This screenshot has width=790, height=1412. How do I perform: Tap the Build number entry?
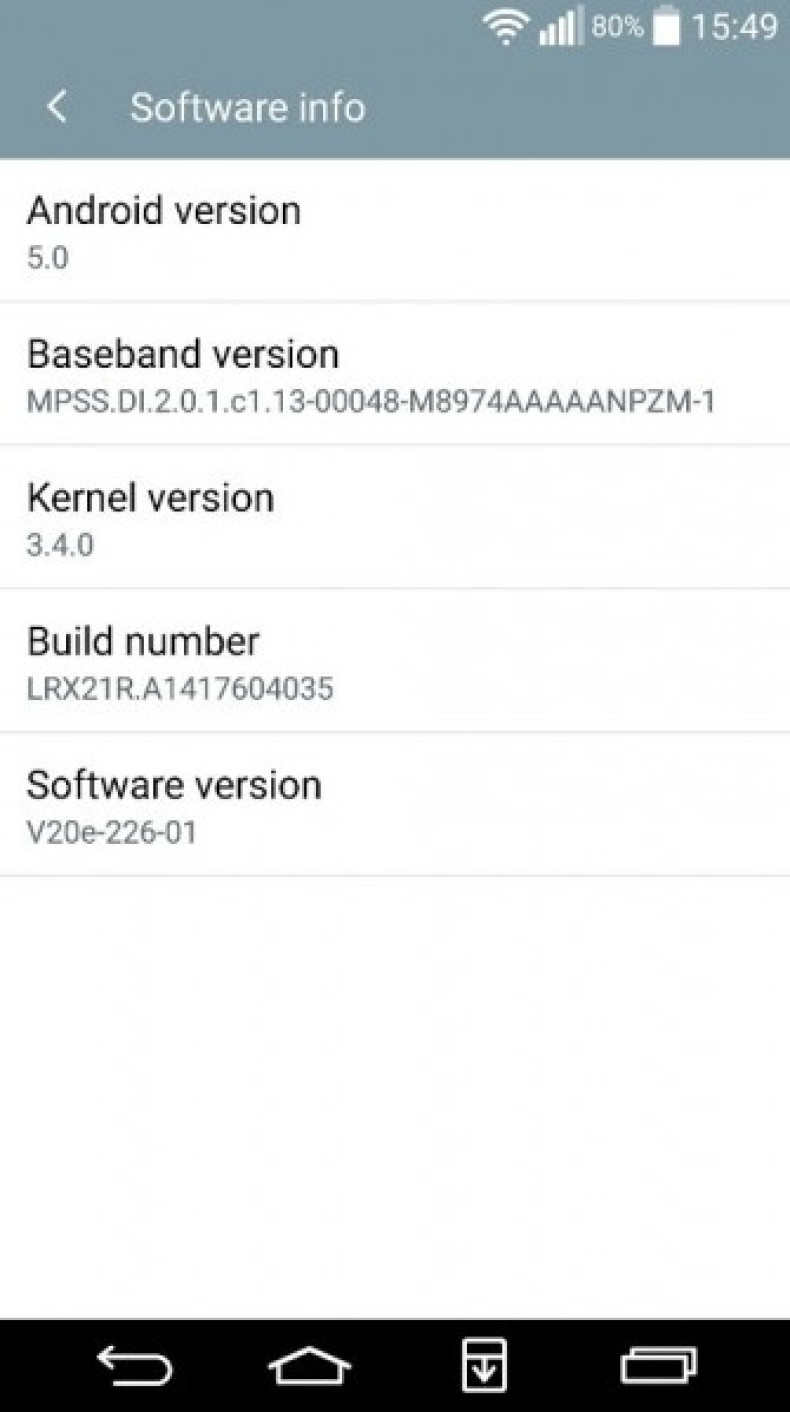point(395,661)
